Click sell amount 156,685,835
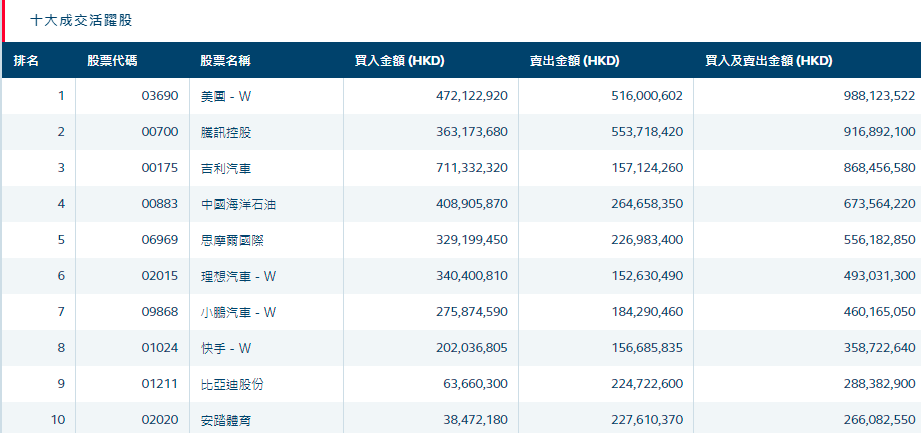This screenshot has width=921, height=433. point(647,348)
